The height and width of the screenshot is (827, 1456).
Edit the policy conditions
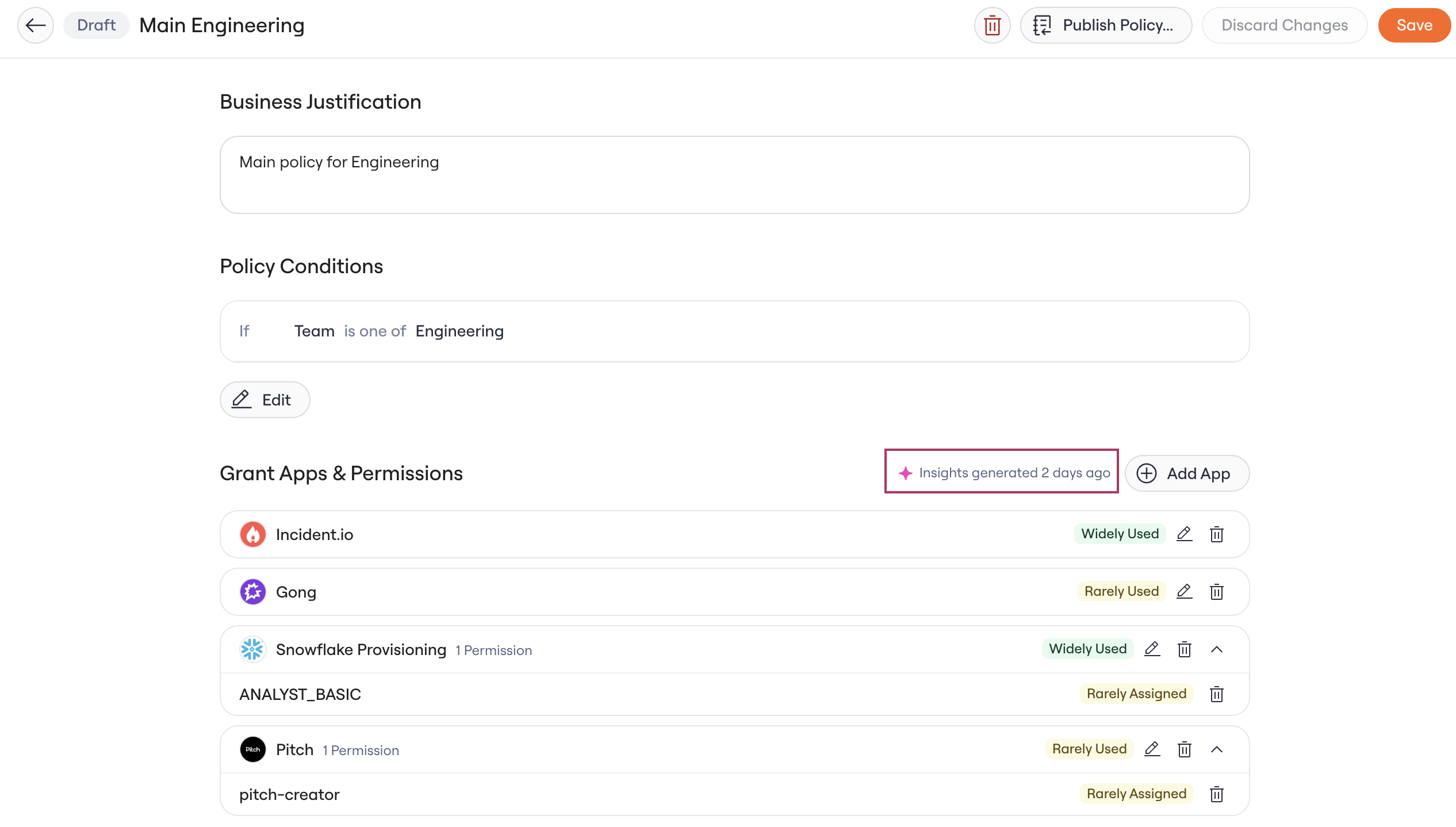point(265,400)
